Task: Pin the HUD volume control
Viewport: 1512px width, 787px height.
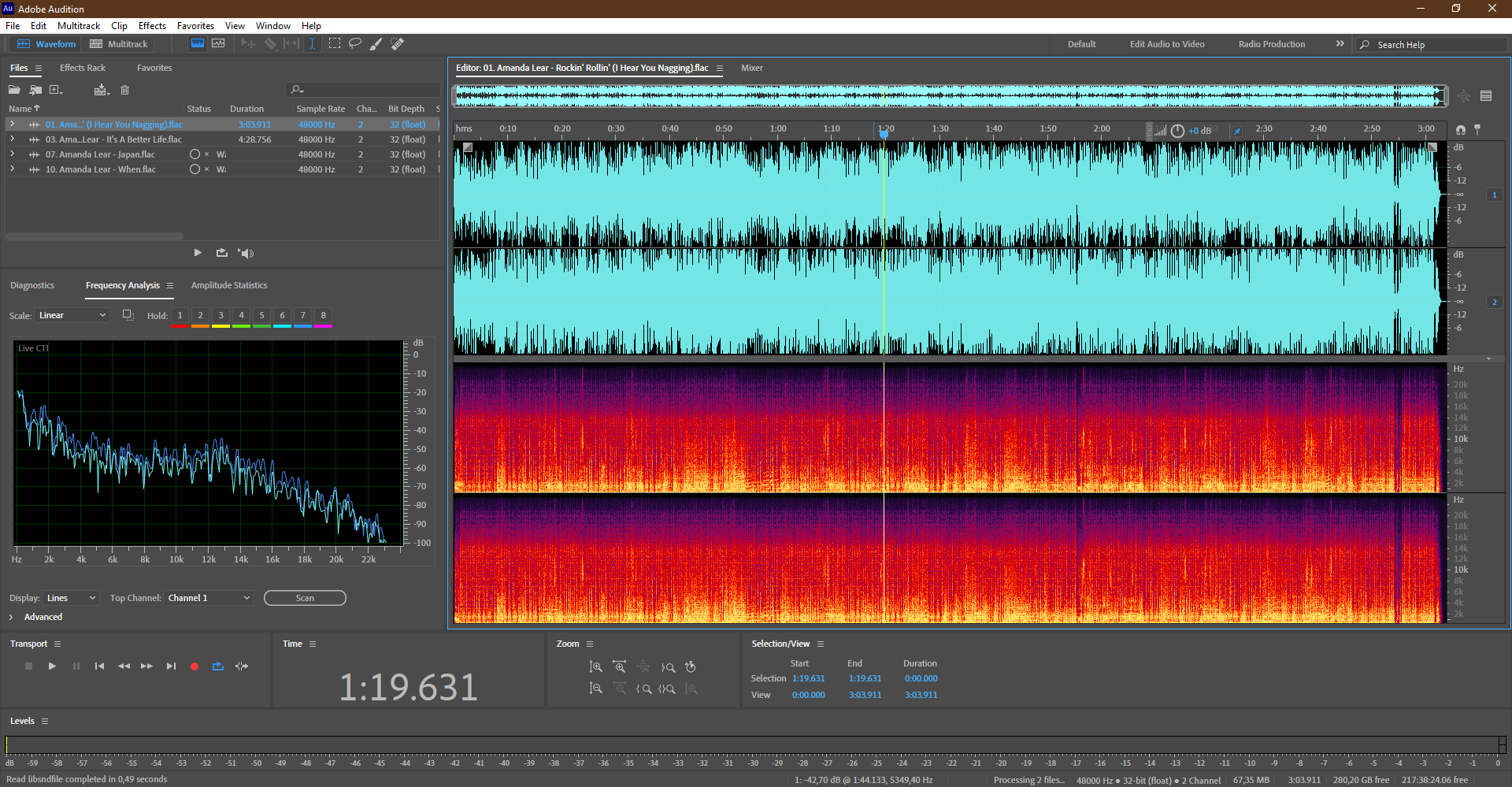Action: click(x=1236, y=132)
